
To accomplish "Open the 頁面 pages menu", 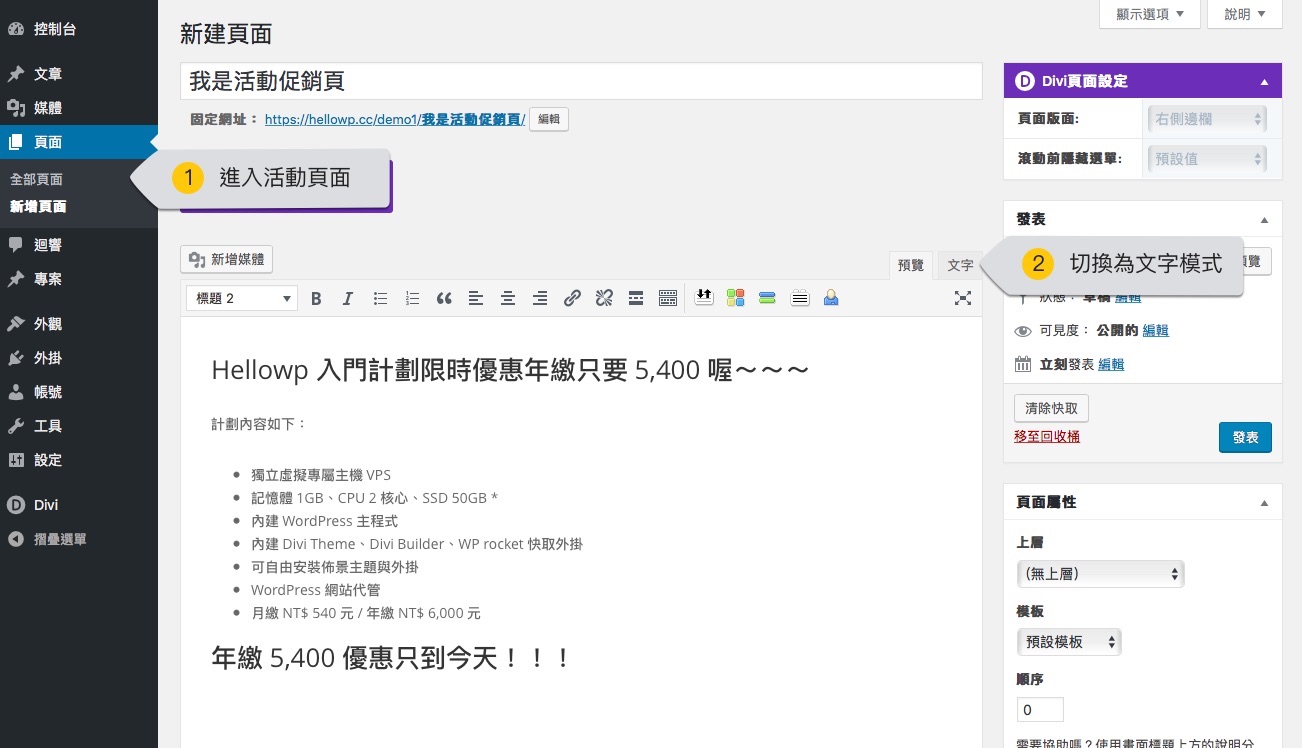I will (x=79, y=142).
